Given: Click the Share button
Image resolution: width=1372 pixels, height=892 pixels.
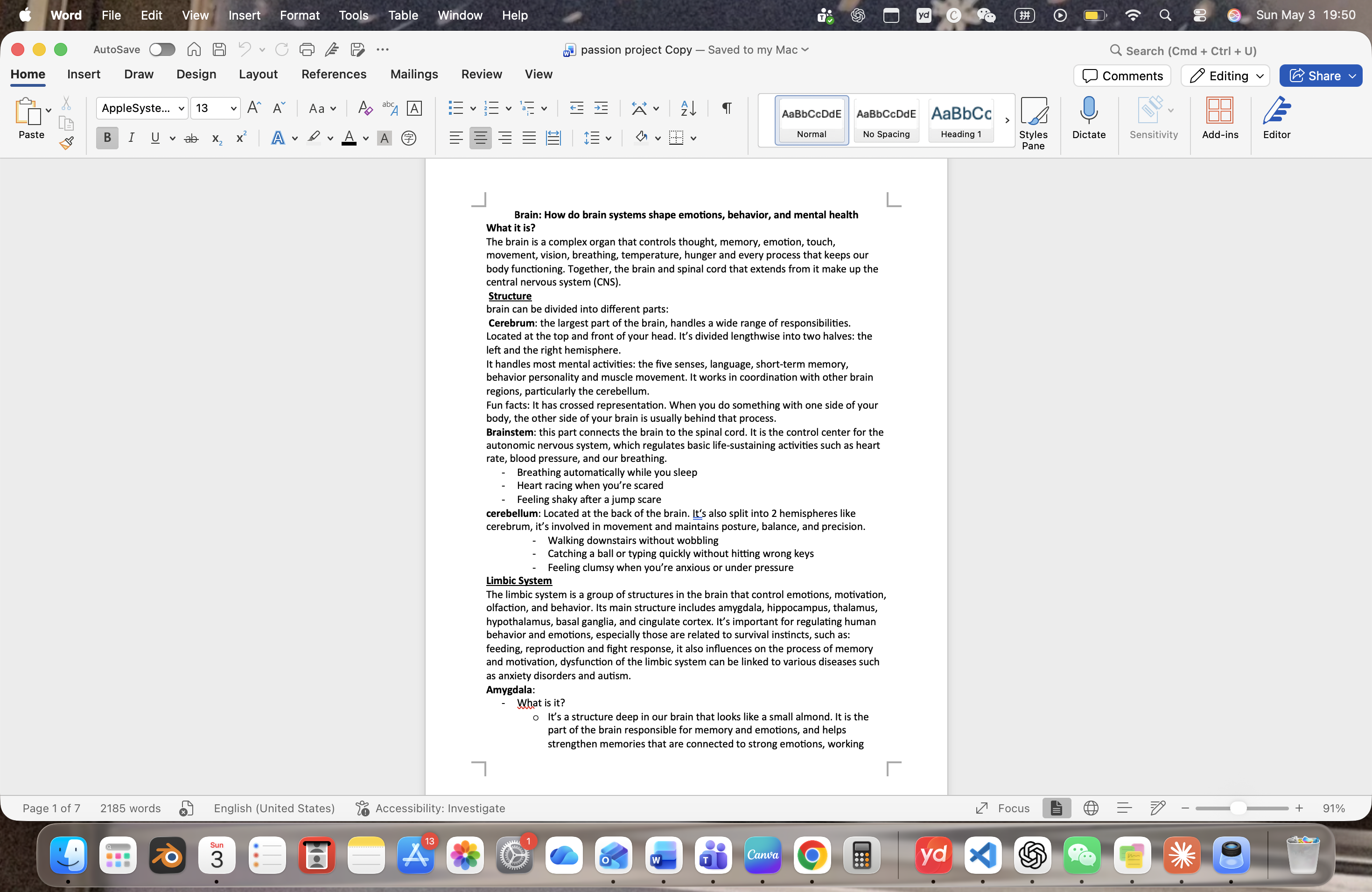Looking at the screenshot, I should pyautogui.click(x=1320, y=76).
